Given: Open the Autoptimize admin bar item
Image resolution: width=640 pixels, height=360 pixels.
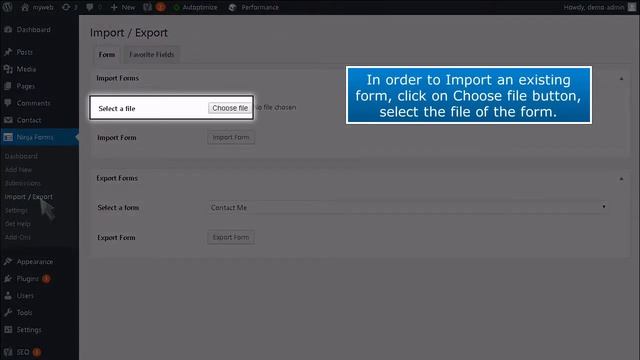Looking at the screenshot, I should tap(196, 7).
